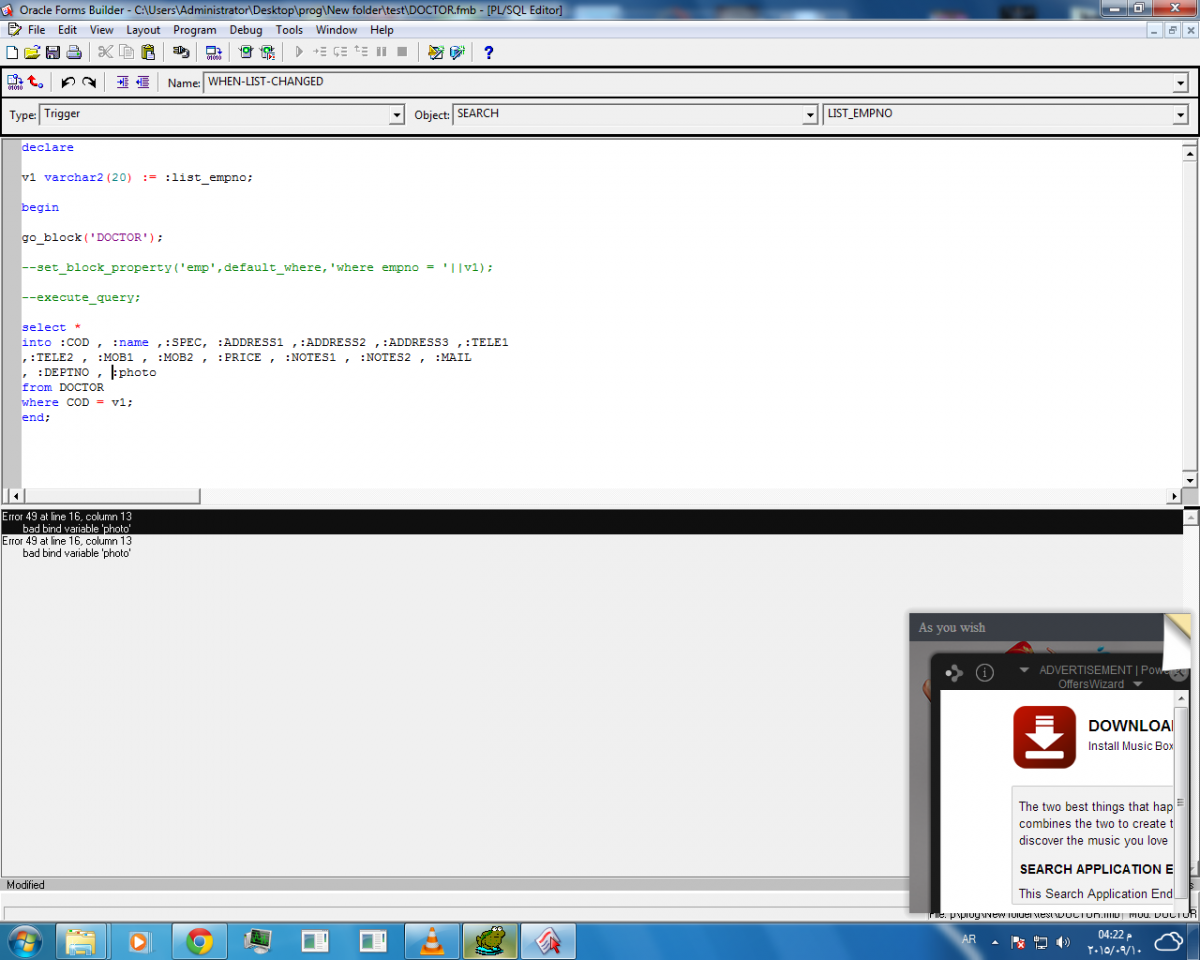Click the info icon in advertisement popup
The height and width of the screenshot is (960, 1200).
984,673
